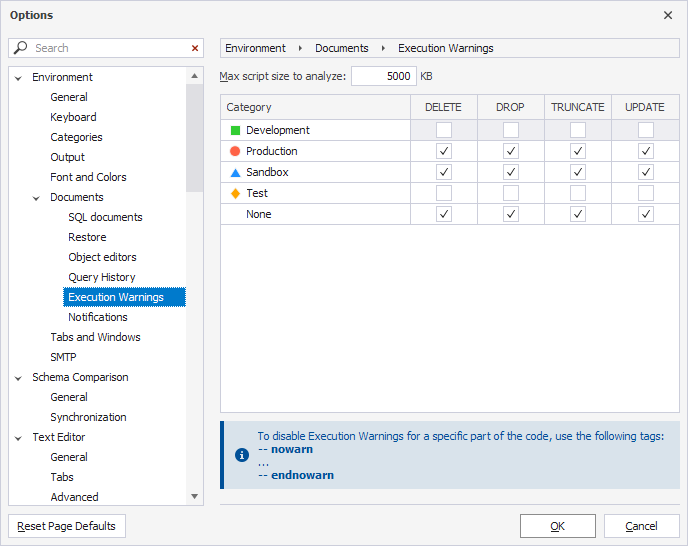Click the Max script size field
Viewport: 688px width, 546px height.
[383, 76]
